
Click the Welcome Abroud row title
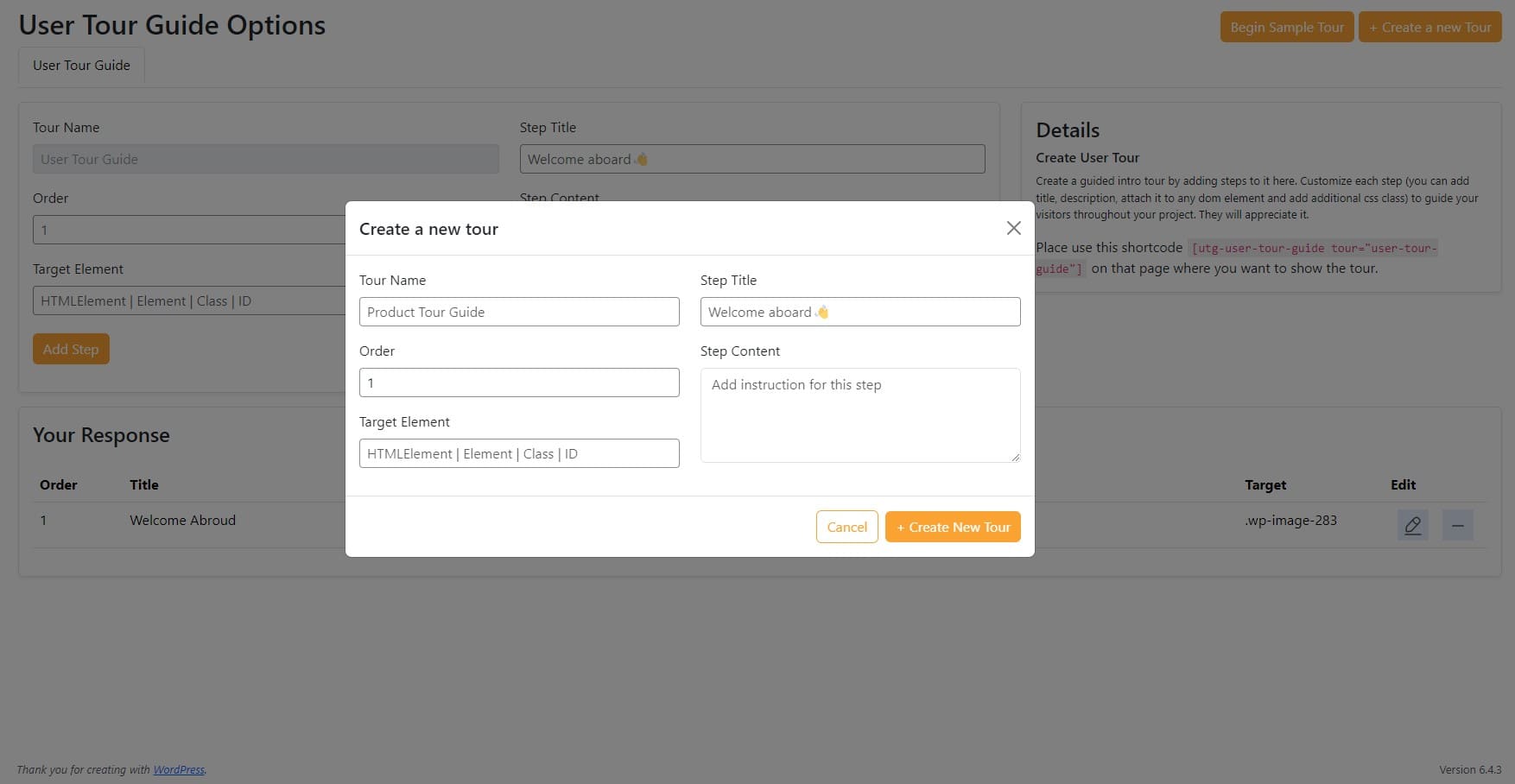(182, 520)
